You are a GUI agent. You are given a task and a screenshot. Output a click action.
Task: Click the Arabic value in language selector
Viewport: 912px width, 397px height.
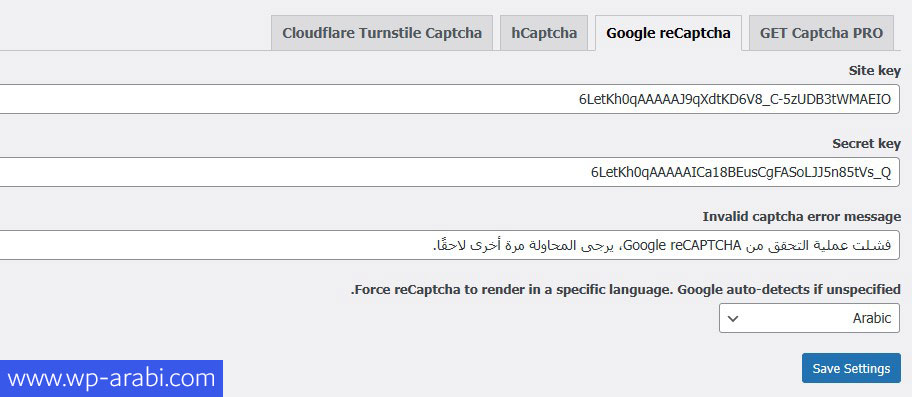[x=872, y=319]
